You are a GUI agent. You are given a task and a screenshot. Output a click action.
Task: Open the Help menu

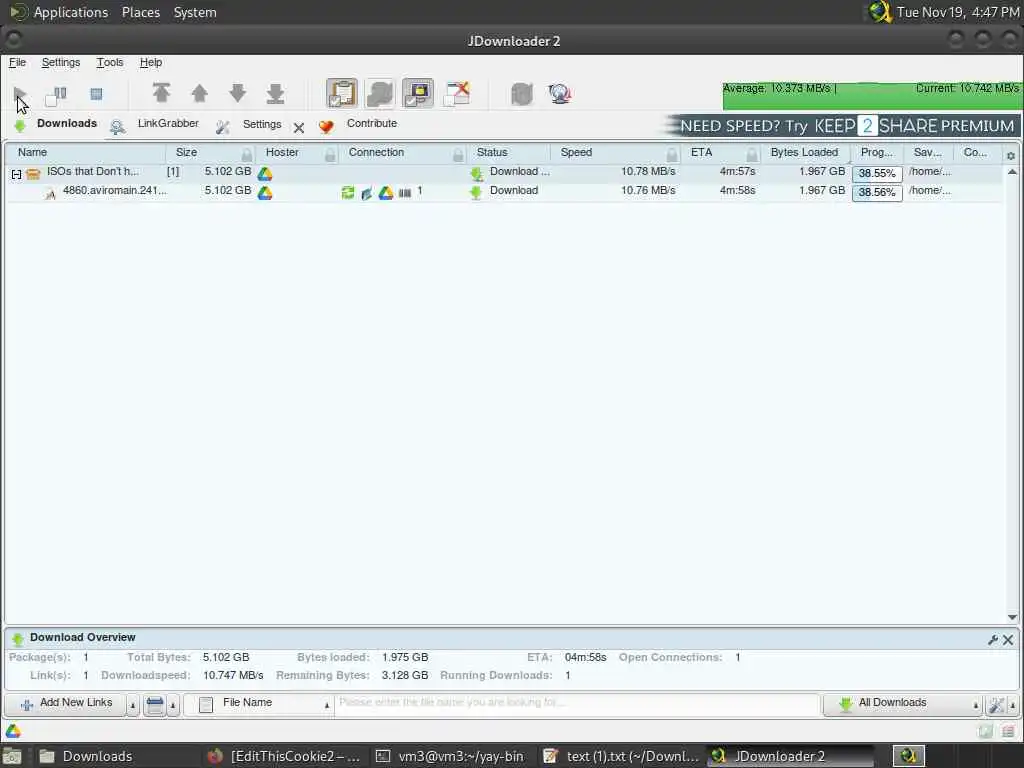pos(151,62)
